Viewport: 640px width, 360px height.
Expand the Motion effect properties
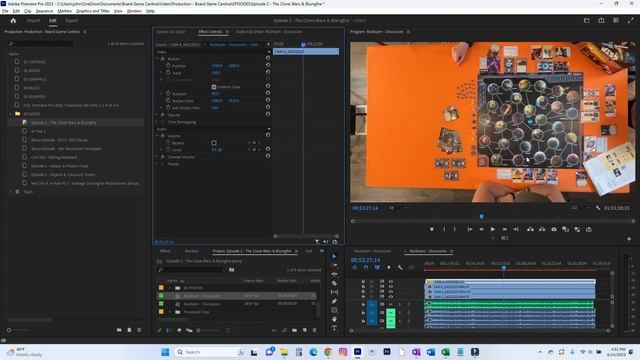click(158, 59)
